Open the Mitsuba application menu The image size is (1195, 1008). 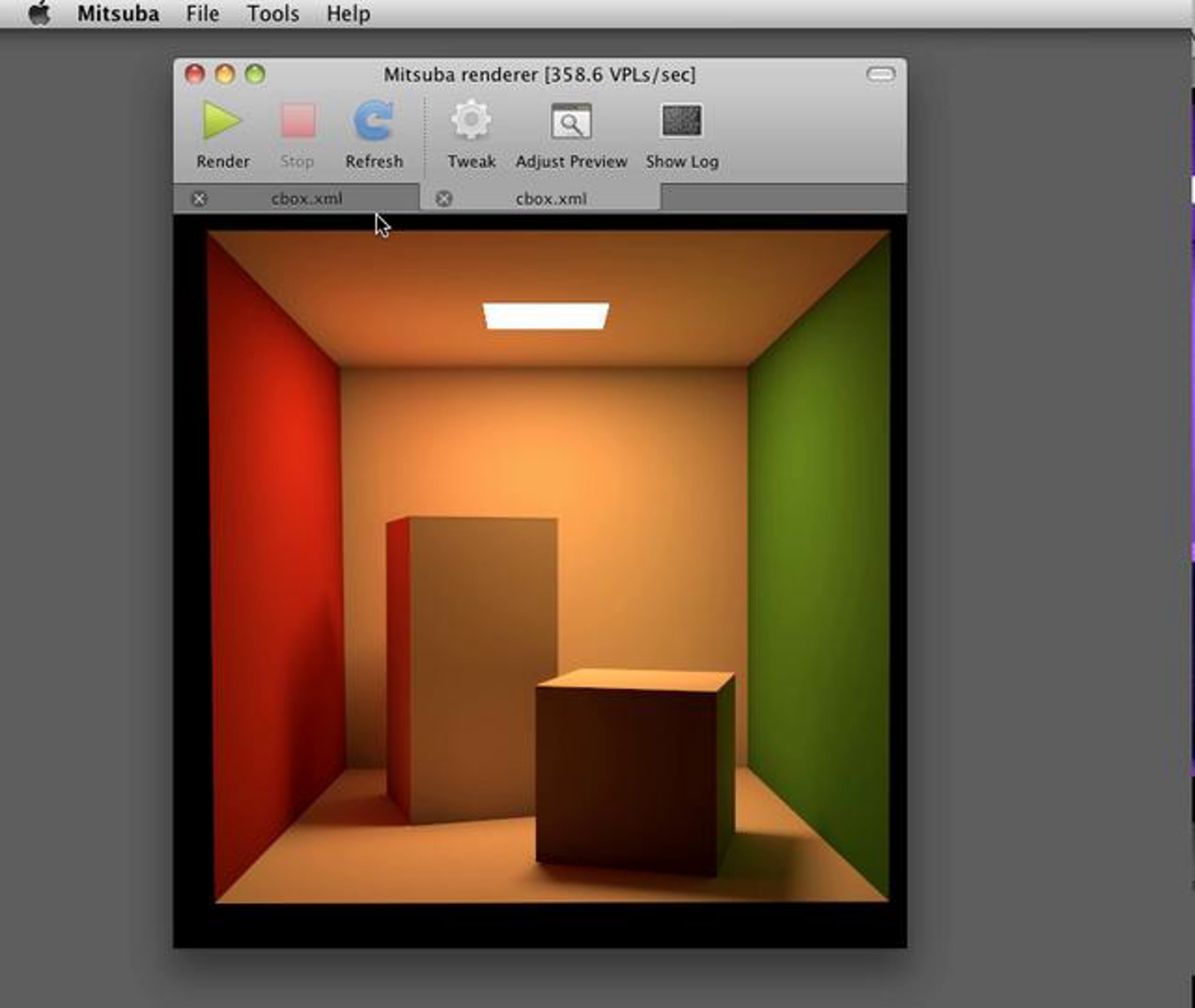tap(119, 13)
